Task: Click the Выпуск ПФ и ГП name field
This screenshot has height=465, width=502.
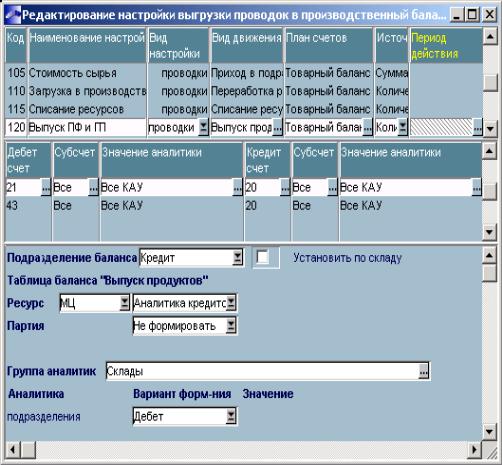Action: [87, 128]
